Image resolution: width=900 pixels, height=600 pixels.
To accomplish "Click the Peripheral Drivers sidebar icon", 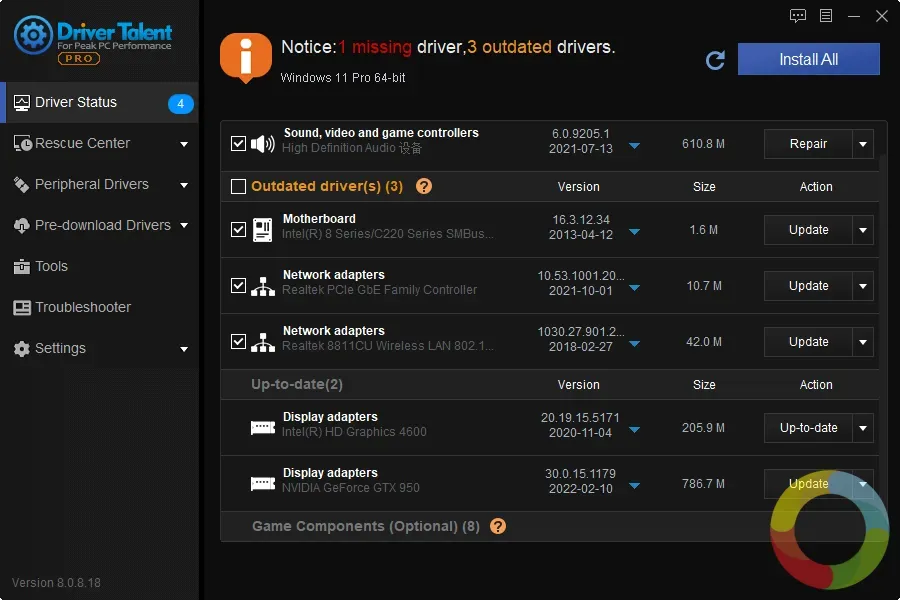I will 21,184.
